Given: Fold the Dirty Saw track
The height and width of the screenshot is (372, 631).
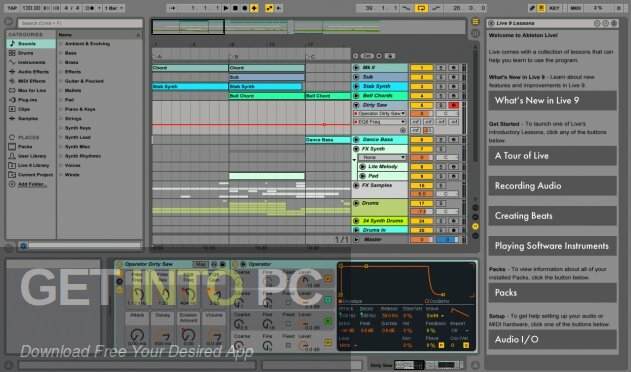Looking at the screenshot, I should [356, 105].
